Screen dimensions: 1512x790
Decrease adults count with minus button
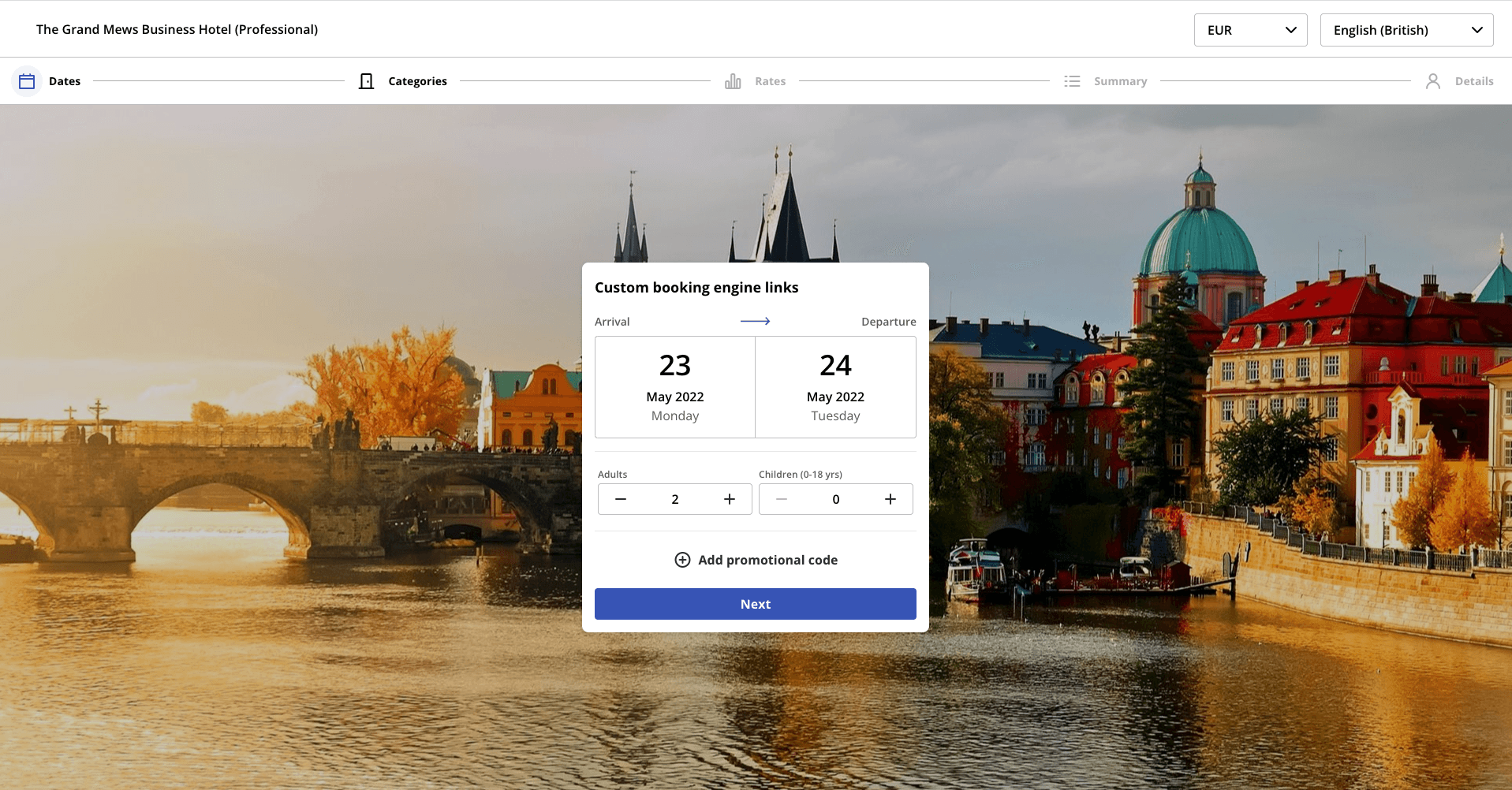coord(621,499)
